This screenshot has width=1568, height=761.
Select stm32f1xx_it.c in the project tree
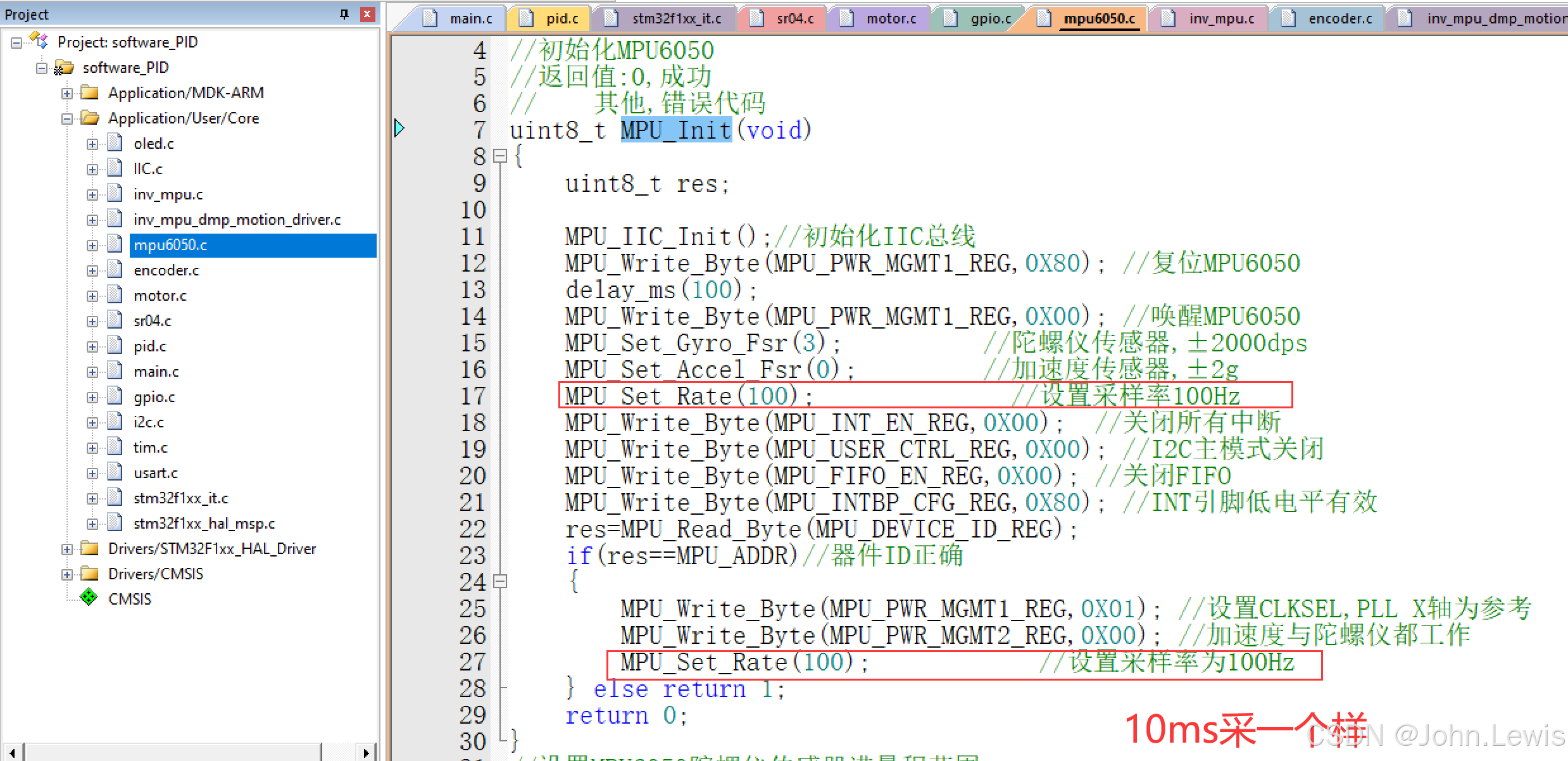click(180, 498)
